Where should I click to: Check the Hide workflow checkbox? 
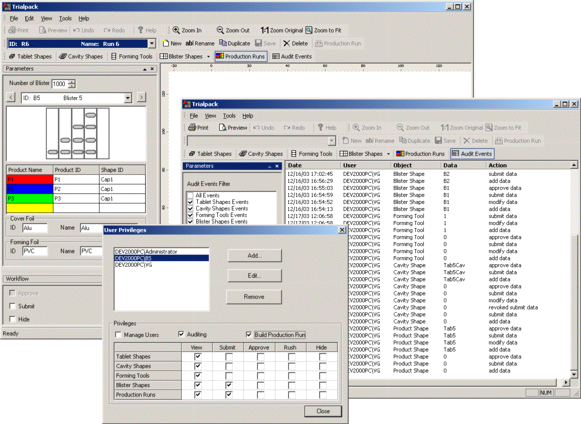[12, 319]
